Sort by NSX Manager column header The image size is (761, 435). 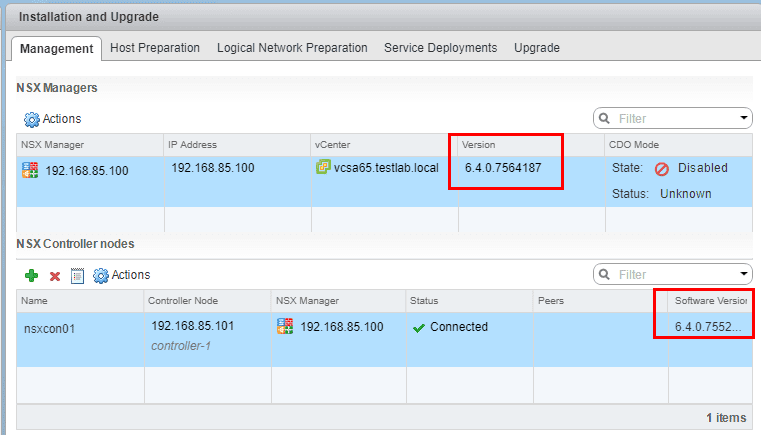90,145
